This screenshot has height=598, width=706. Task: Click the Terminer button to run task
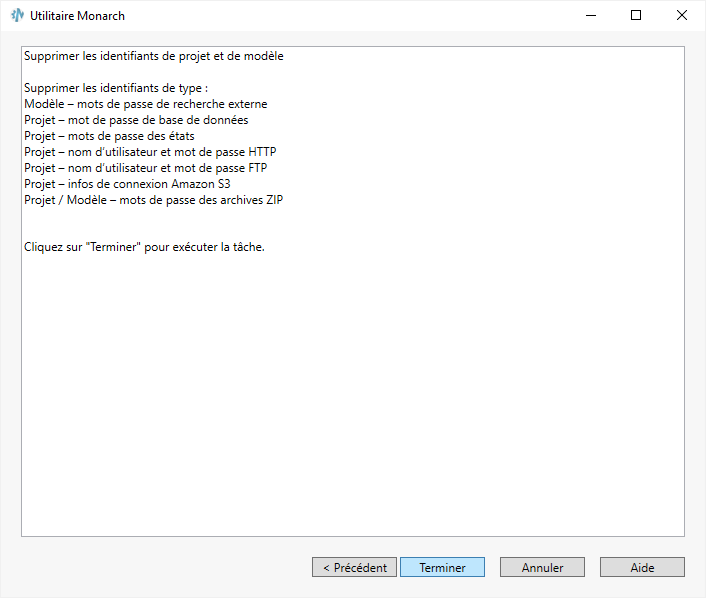coord(442,567)
